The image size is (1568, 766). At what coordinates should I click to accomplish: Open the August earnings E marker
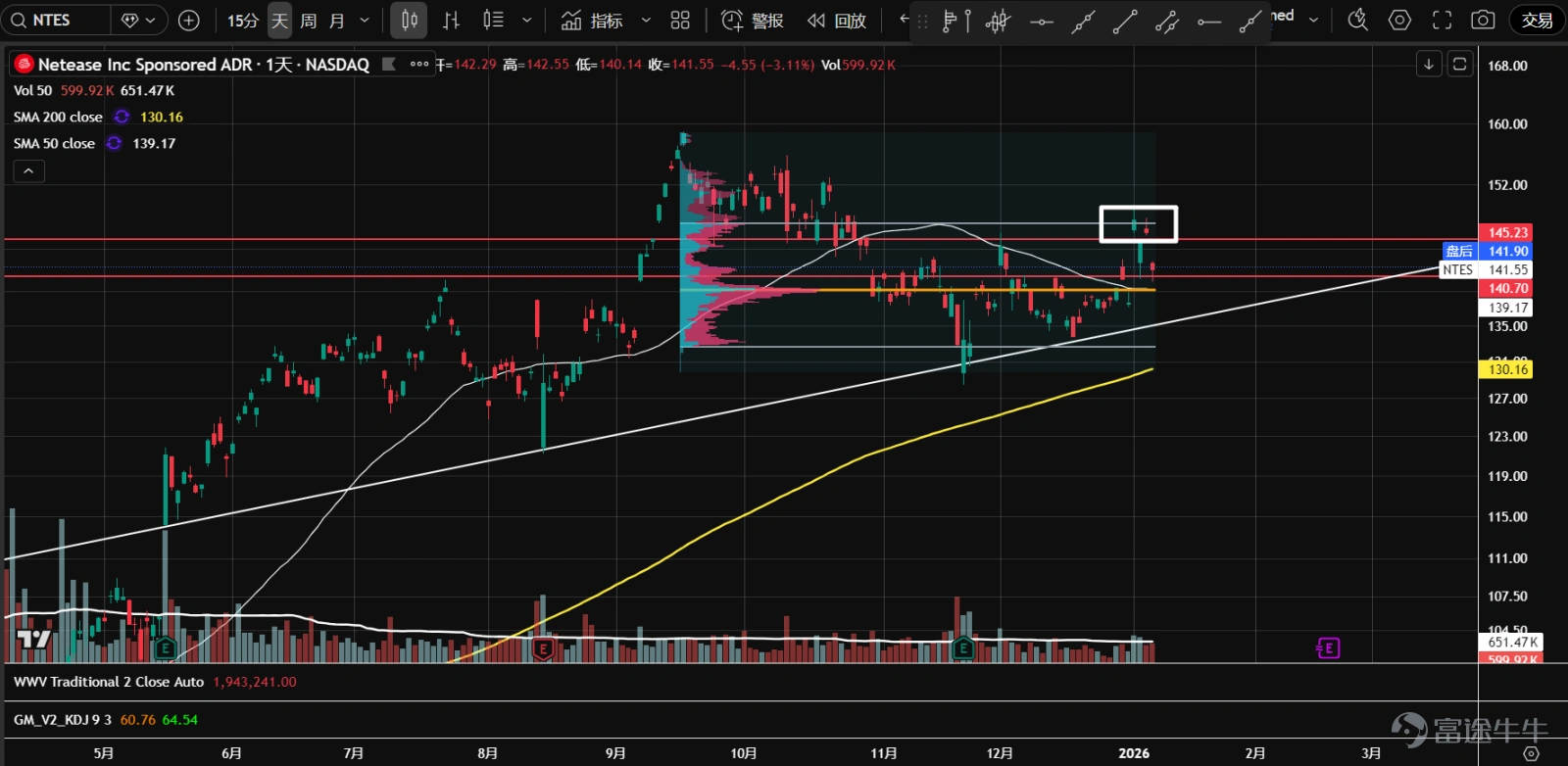coord(543,648)
